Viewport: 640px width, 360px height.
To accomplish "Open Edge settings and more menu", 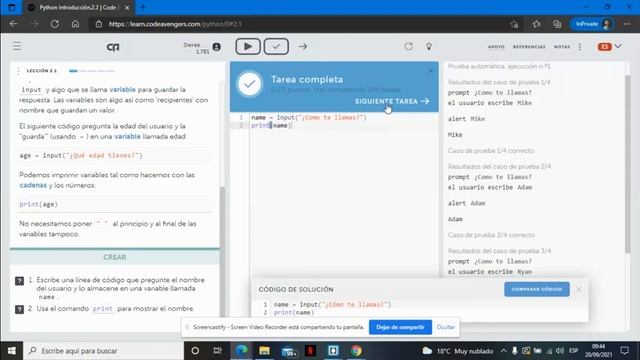I will 627,24.
